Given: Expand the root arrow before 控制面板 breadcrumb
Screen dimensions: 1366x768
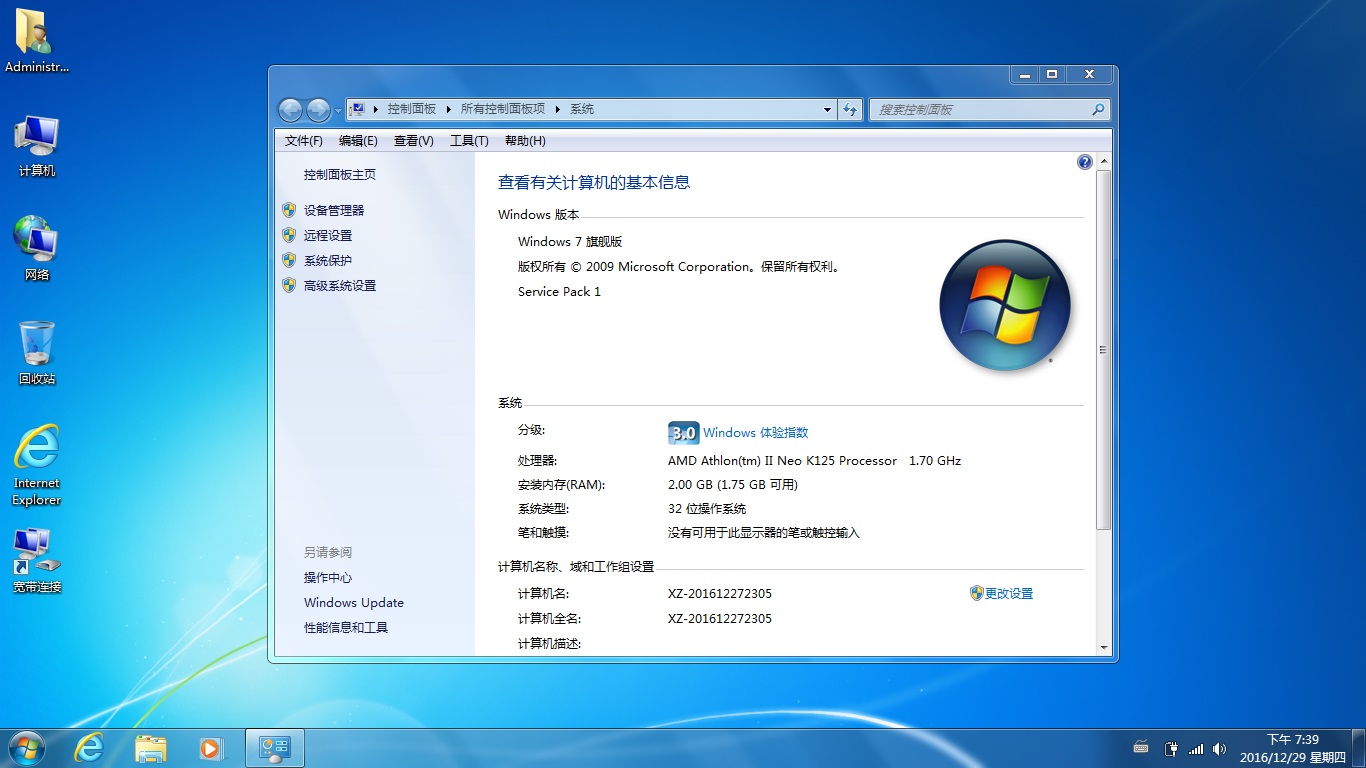Looking at the screenshot, I should point(376,109).
